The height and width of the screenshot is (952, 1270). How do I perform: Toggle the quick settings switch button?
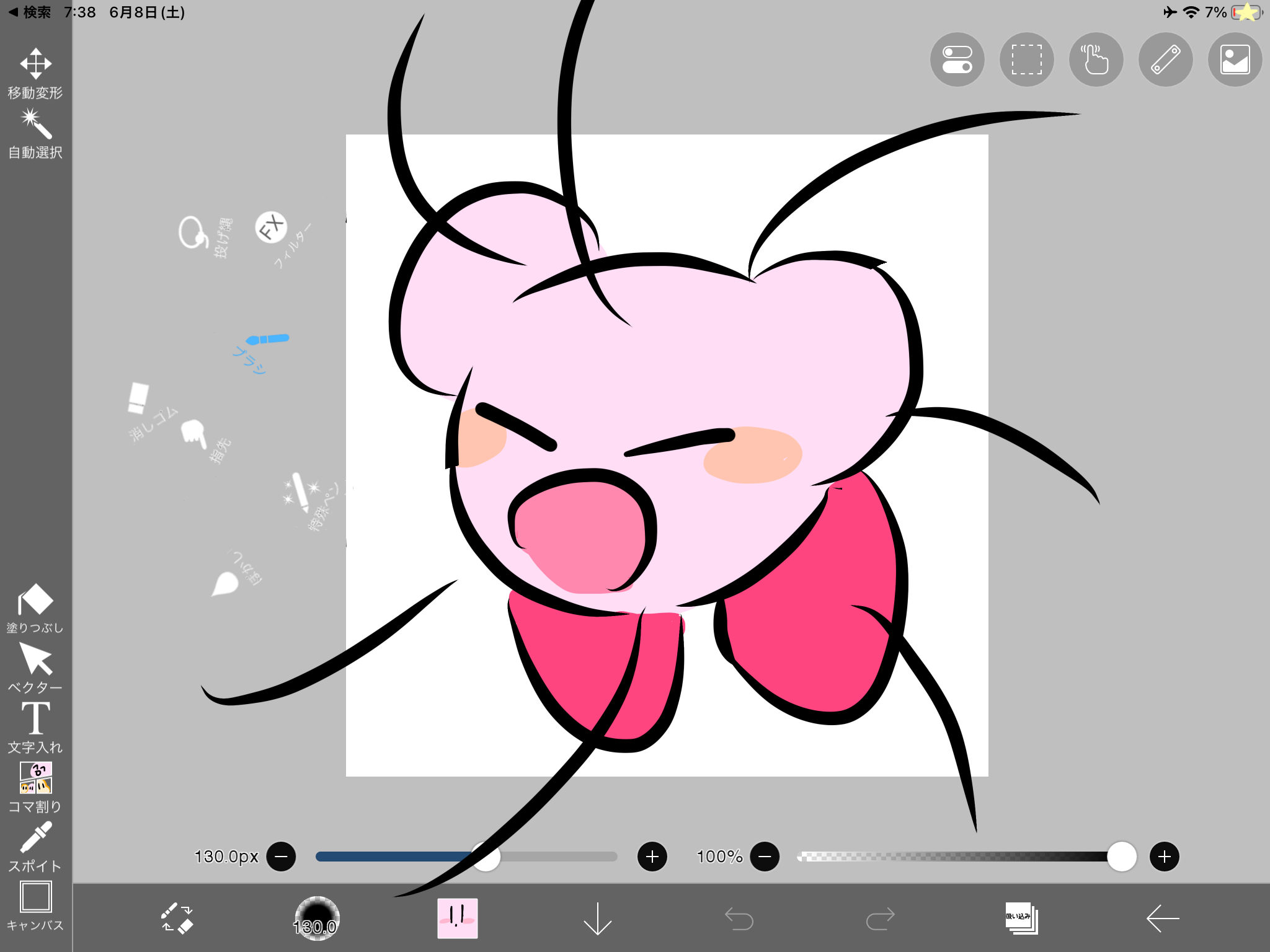click(957, 60)
